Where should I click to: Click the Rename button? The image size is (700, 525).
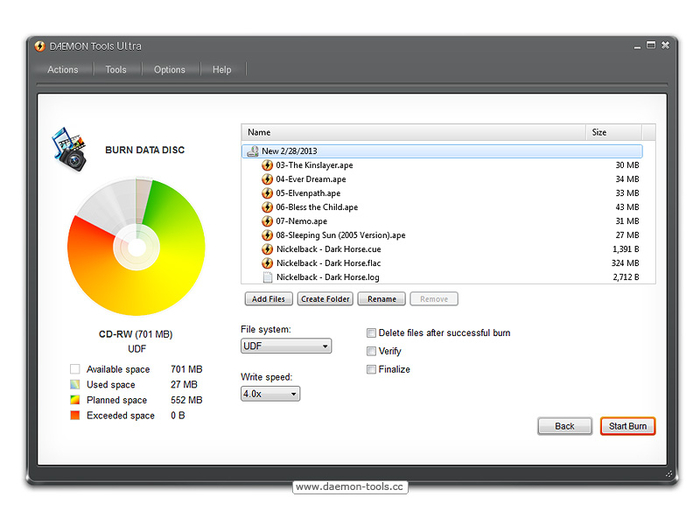(x=382, y=299)
